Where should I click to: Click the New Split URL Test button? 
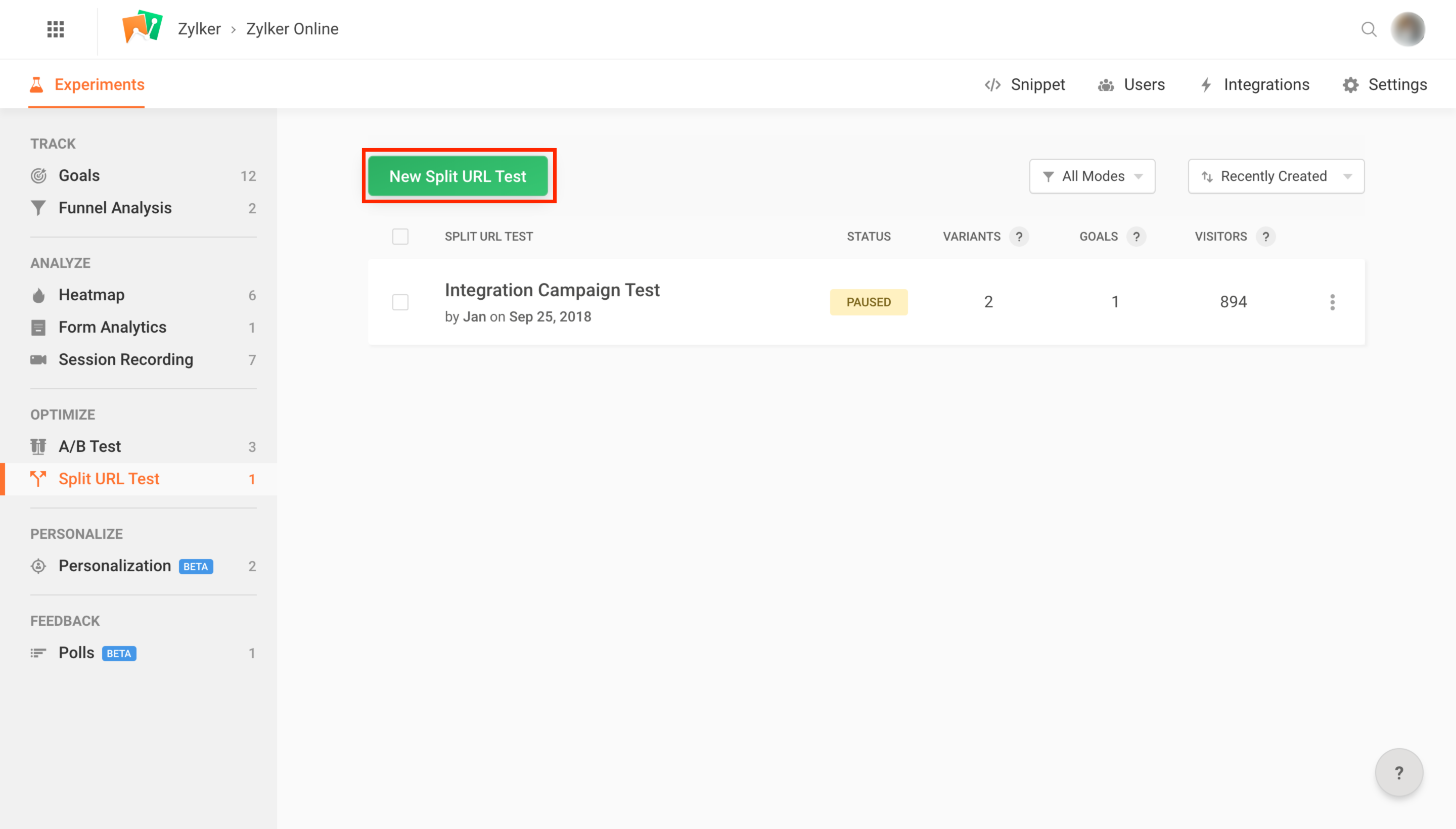[459, 176]
